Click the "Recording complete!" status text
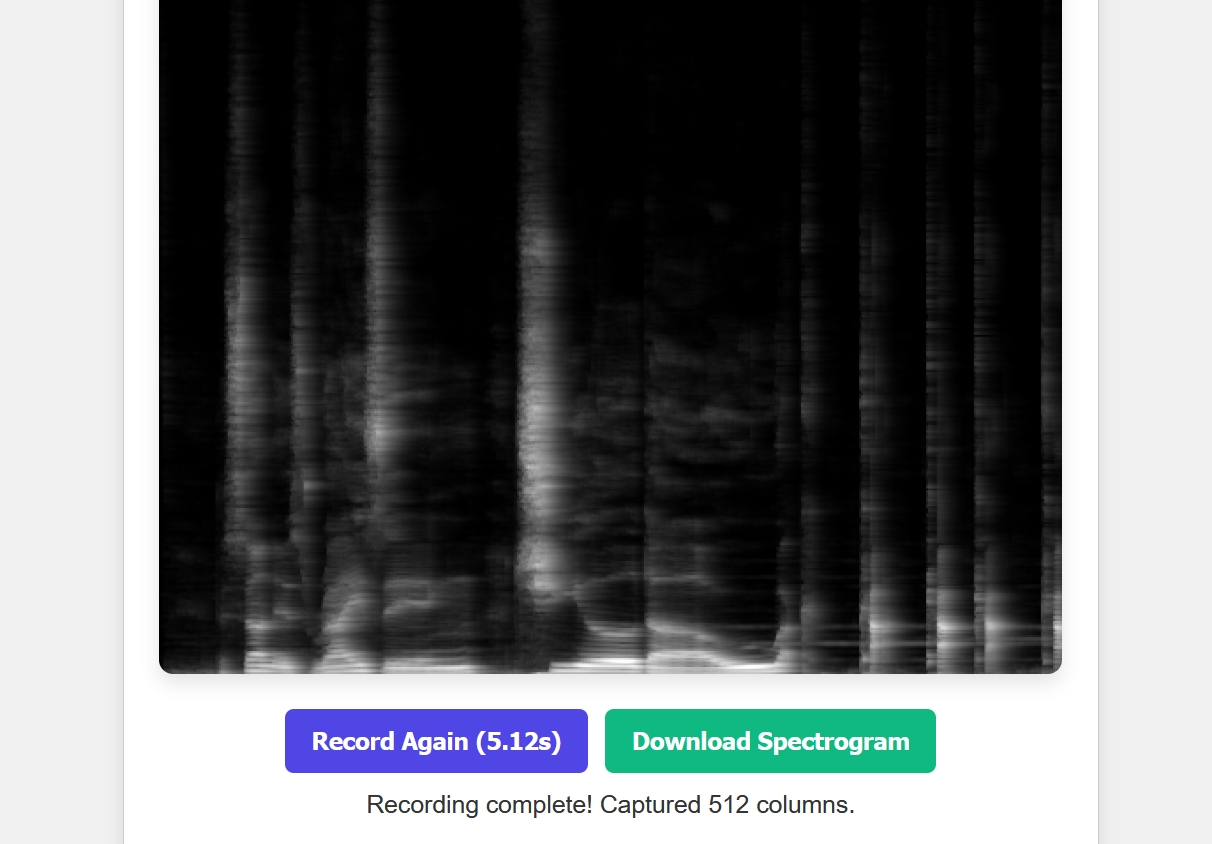The height and width of the screenshot is (844, 1212). click(480, 805)
